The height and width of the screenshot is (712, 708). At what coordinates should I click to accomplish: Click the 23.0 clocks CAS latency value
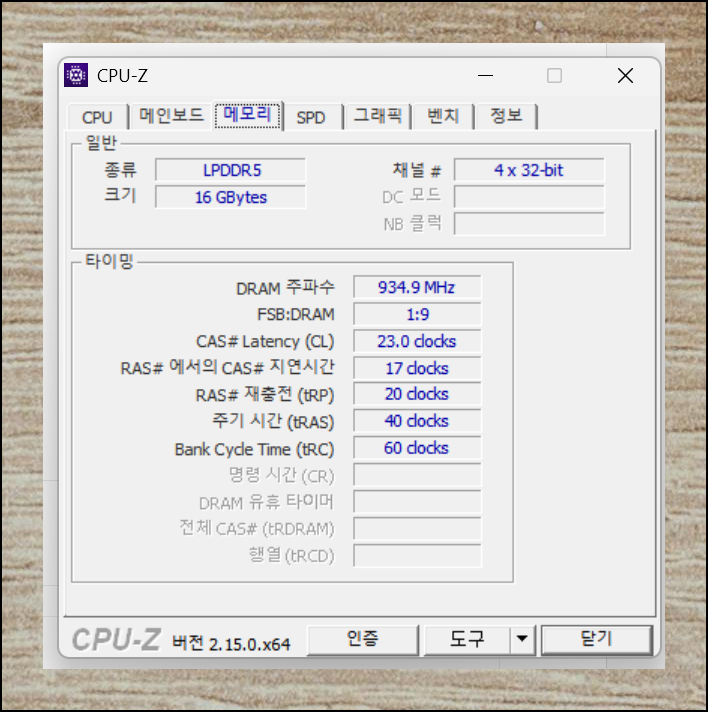[417, 341]
